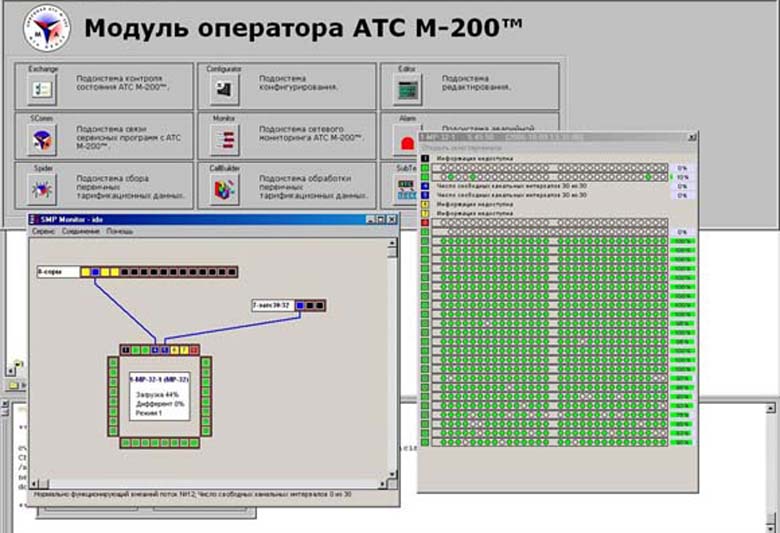Click the Загрузка 44% line
This screenshot has width=780, height=533.
coord(157,395)
